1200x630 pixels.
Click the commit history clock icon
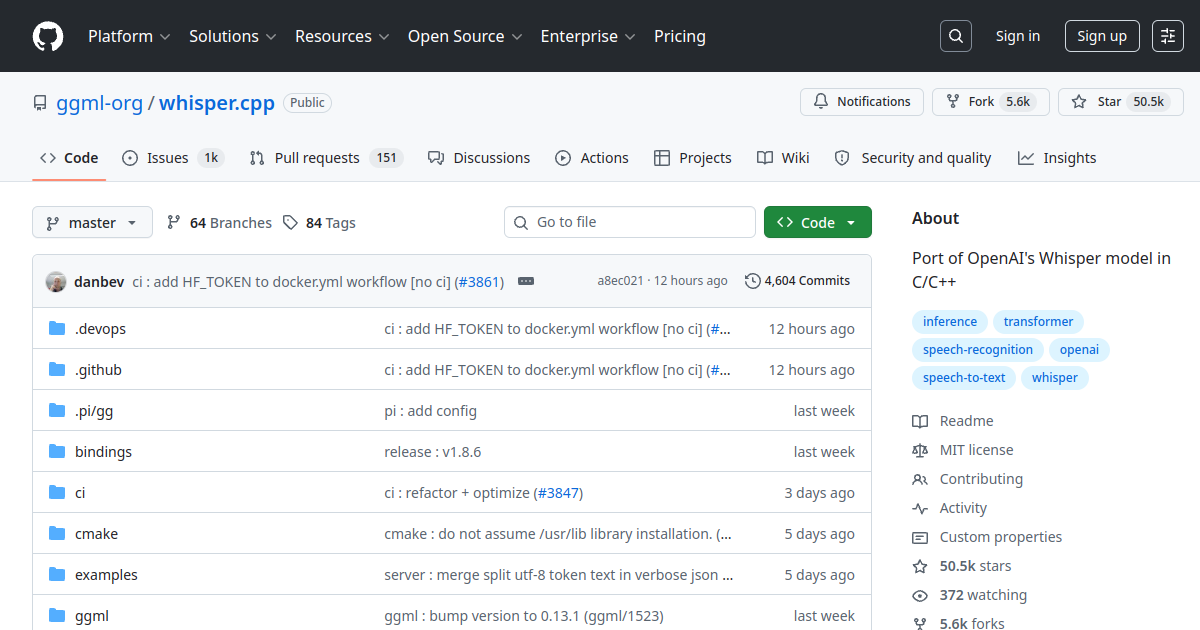click(x=752, y=281)
